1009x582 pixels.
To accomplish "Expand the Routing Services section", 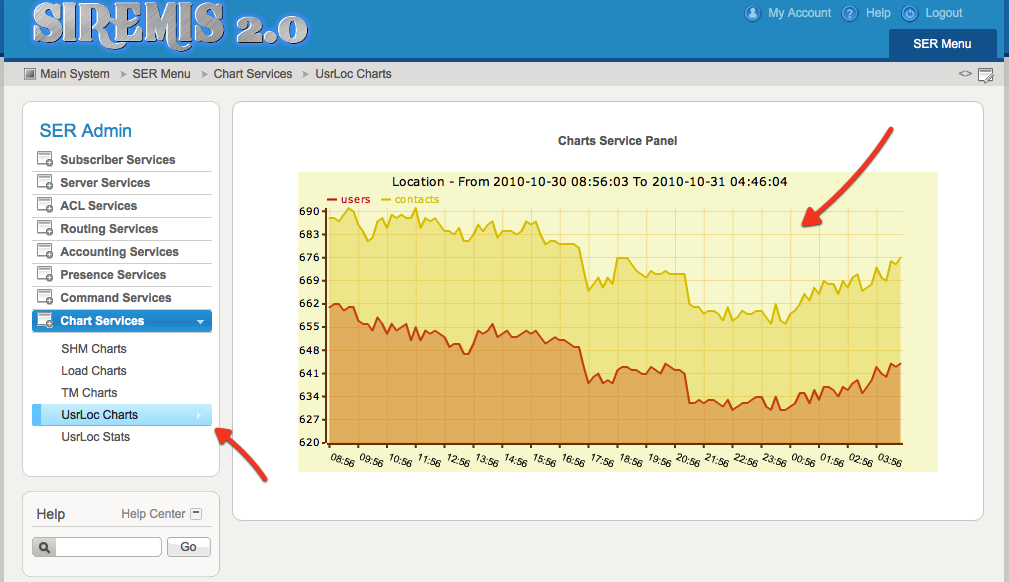I will (x=108, y=229).
